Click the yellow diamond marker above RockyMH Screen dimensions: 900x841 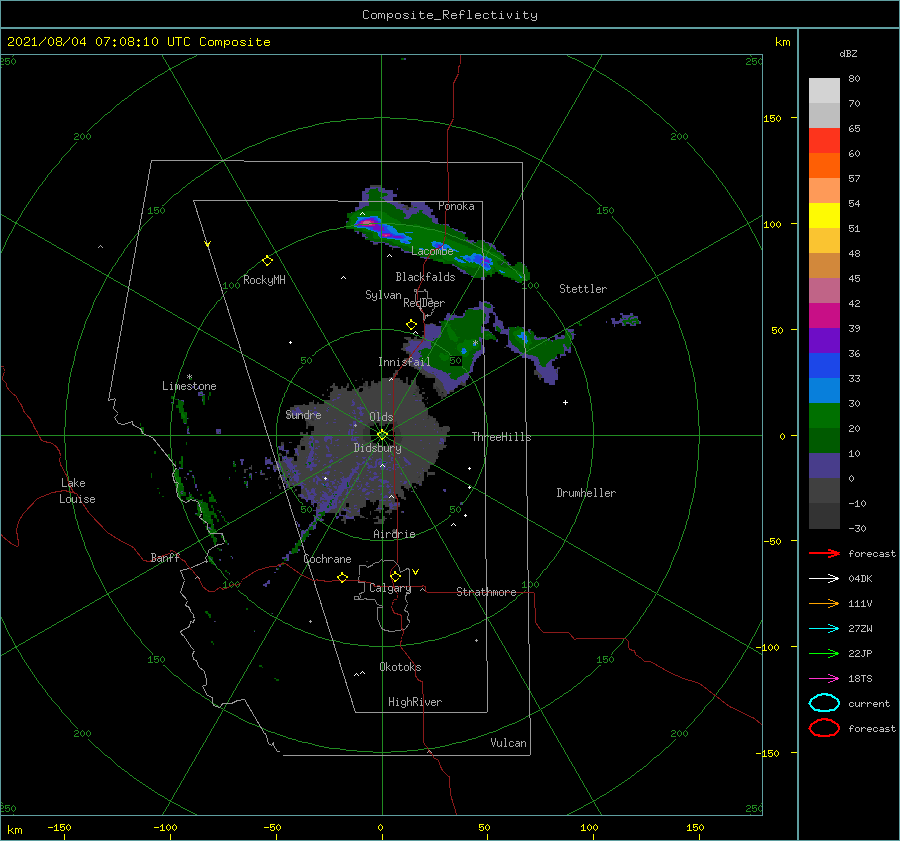pos(267,261)
